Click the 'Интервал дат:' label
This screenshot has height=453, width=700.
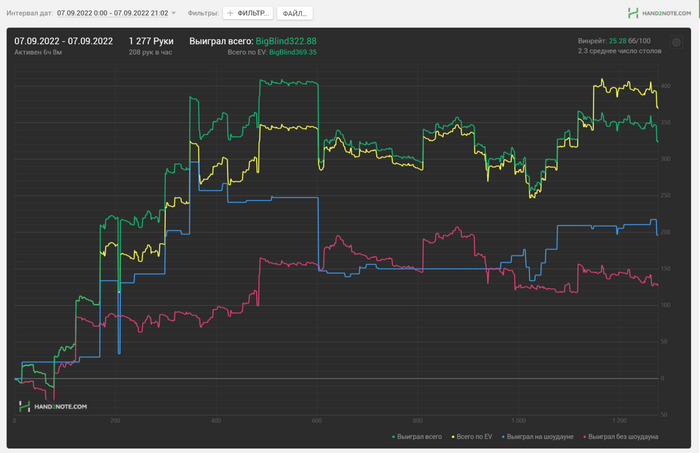click(x=29, y=13)
